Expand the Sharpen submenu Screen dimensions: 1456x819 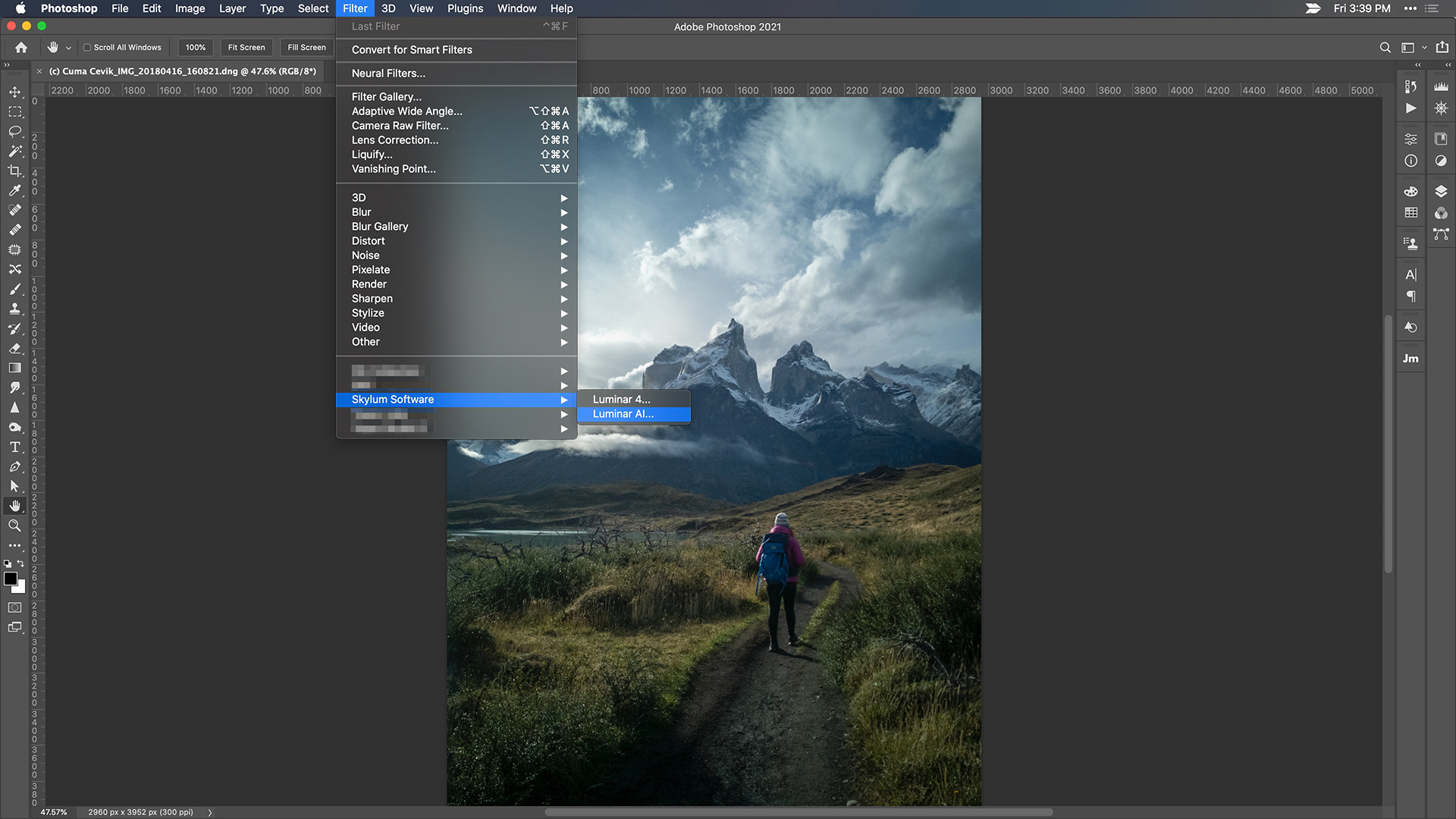click(456, 298)
